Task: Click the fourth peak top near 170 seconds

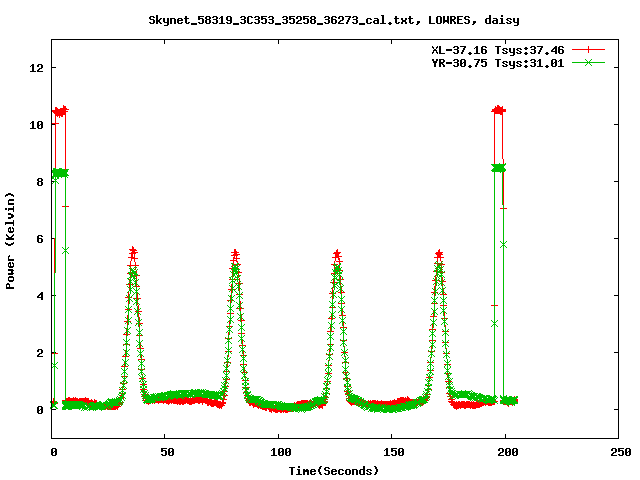Action: [439, 254]
